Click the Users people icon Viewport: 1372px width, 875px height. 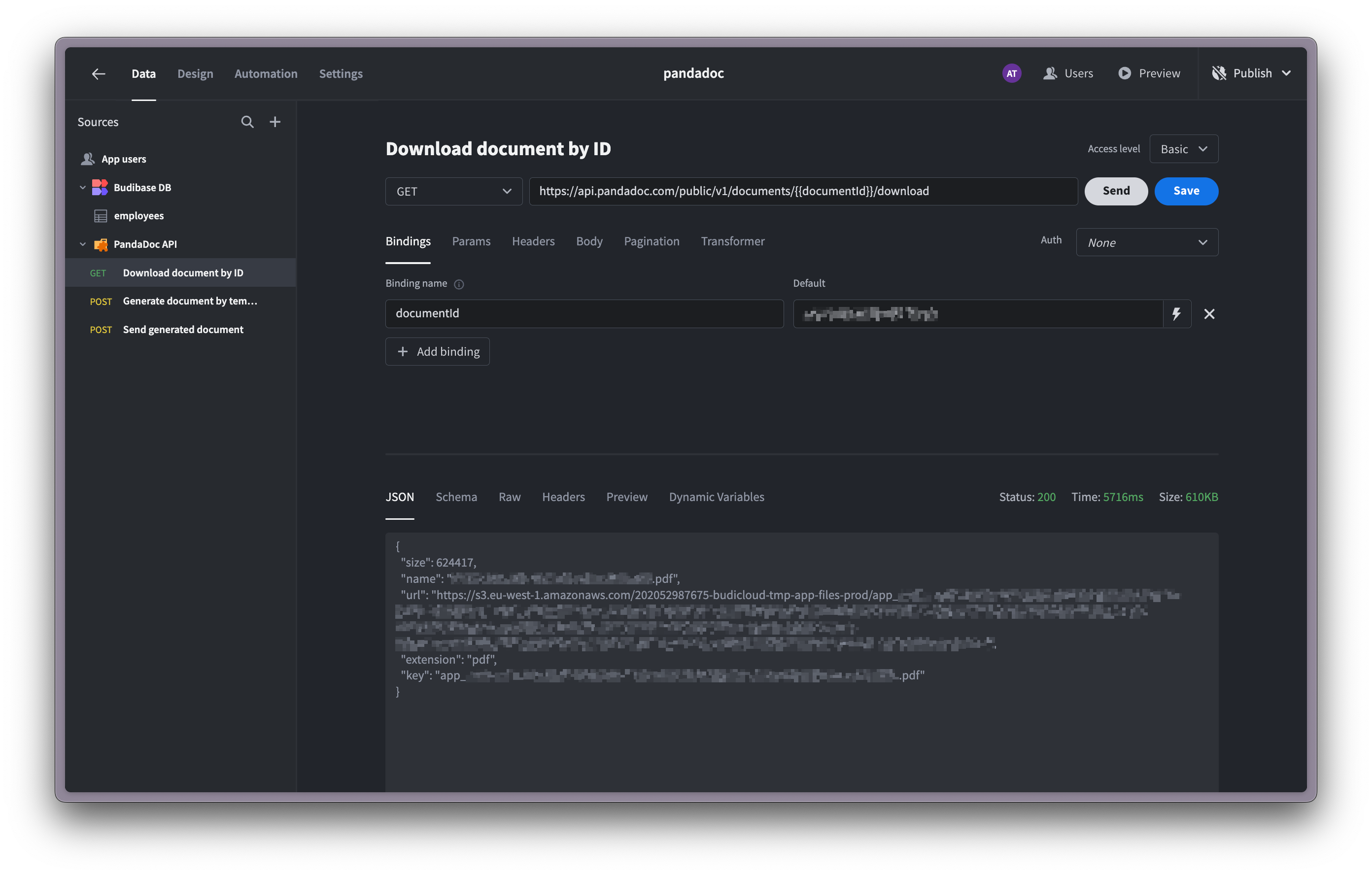[x=1050, y=73]
